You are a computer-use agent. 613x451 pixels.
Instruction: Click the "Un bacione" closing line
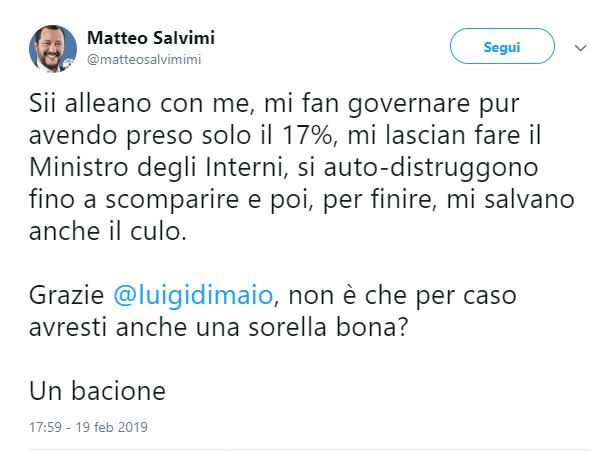click(x=96, y=389)
